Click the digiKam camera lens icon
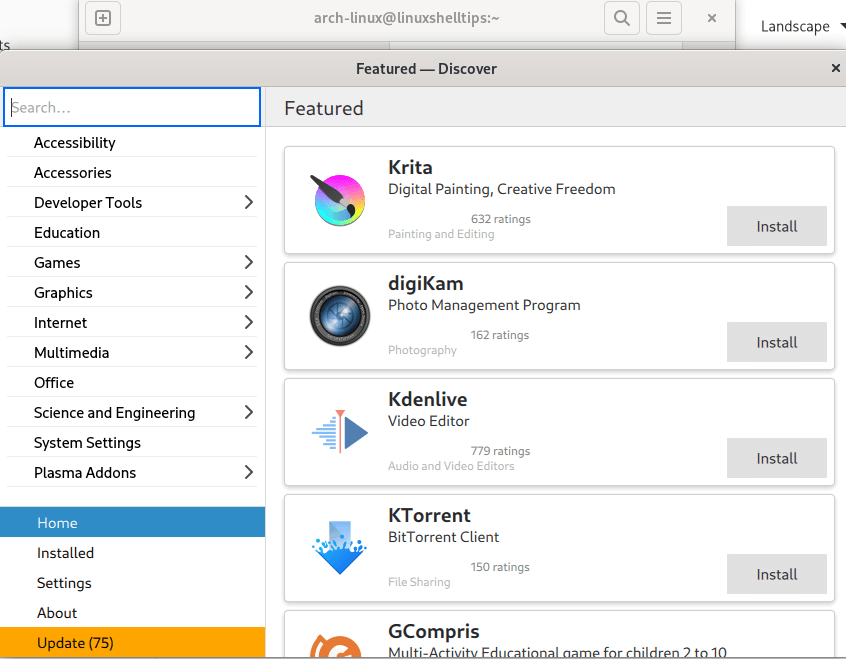 (x=339, y=314)
